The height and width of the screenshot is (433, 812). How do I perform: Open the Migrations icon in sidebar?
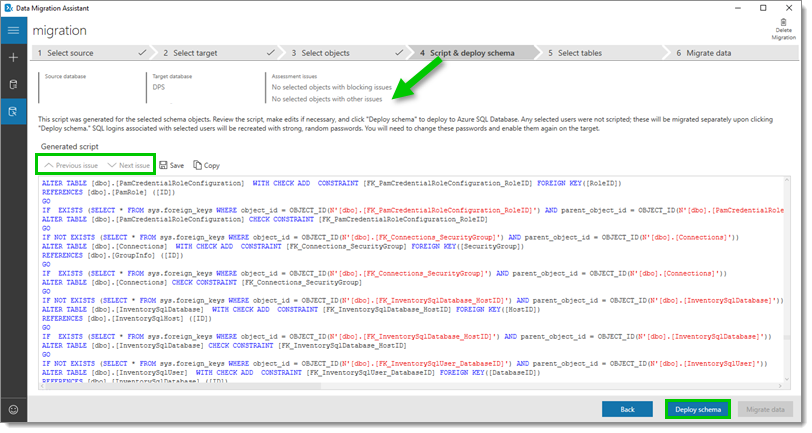(x=14, y=112)
